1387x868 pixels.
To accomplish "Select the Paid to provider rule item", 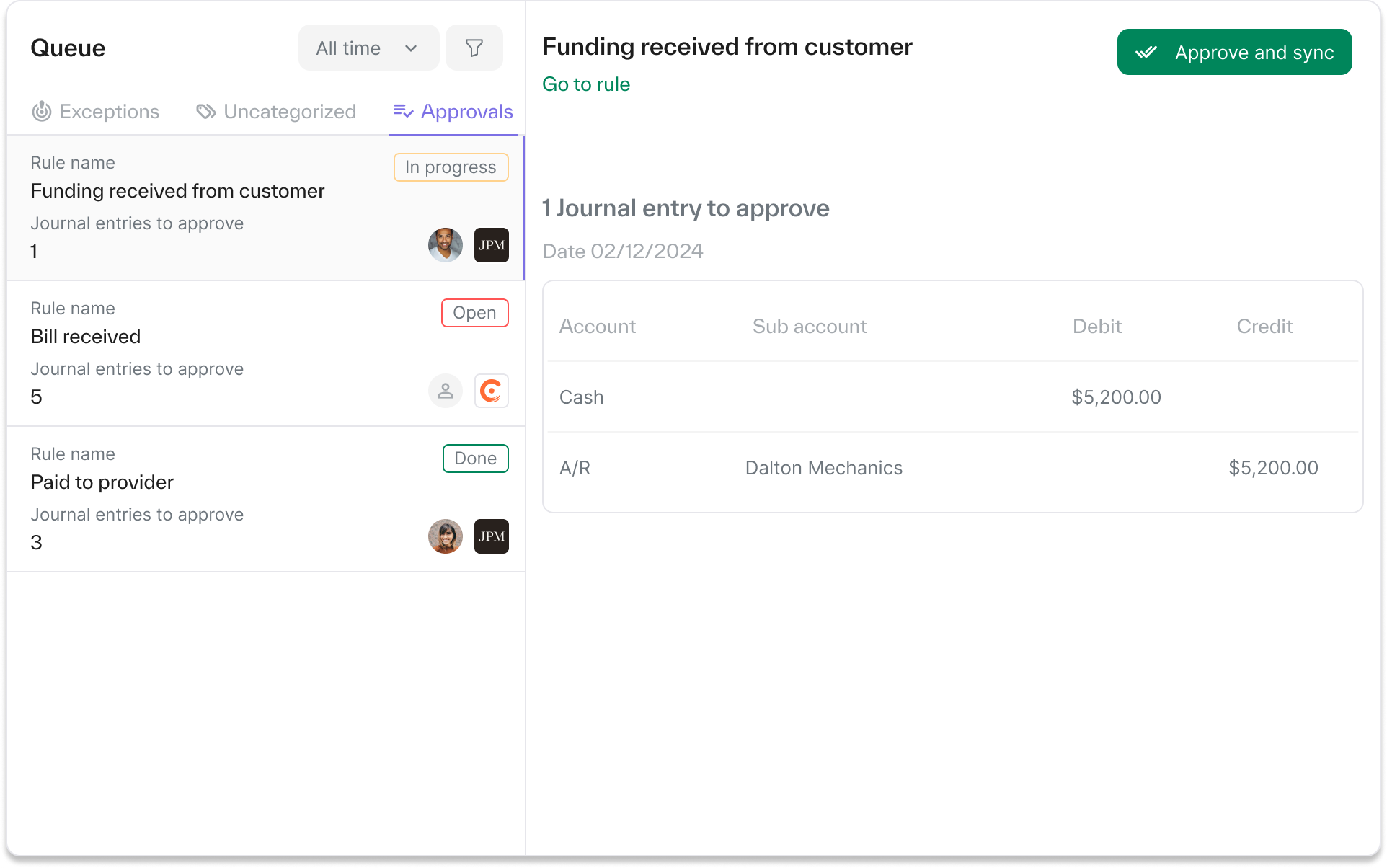I will 216,499.
